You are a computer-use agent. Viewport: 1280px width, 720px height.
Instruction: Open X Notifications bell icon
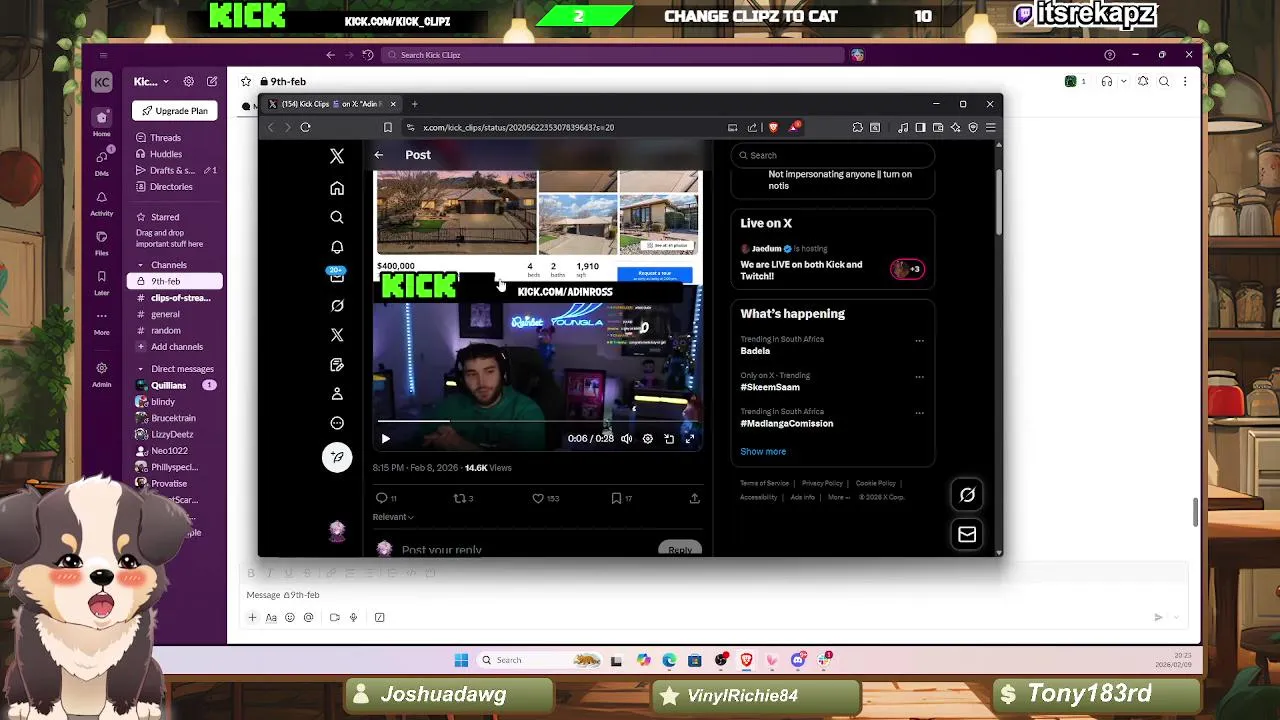[337, 247]
